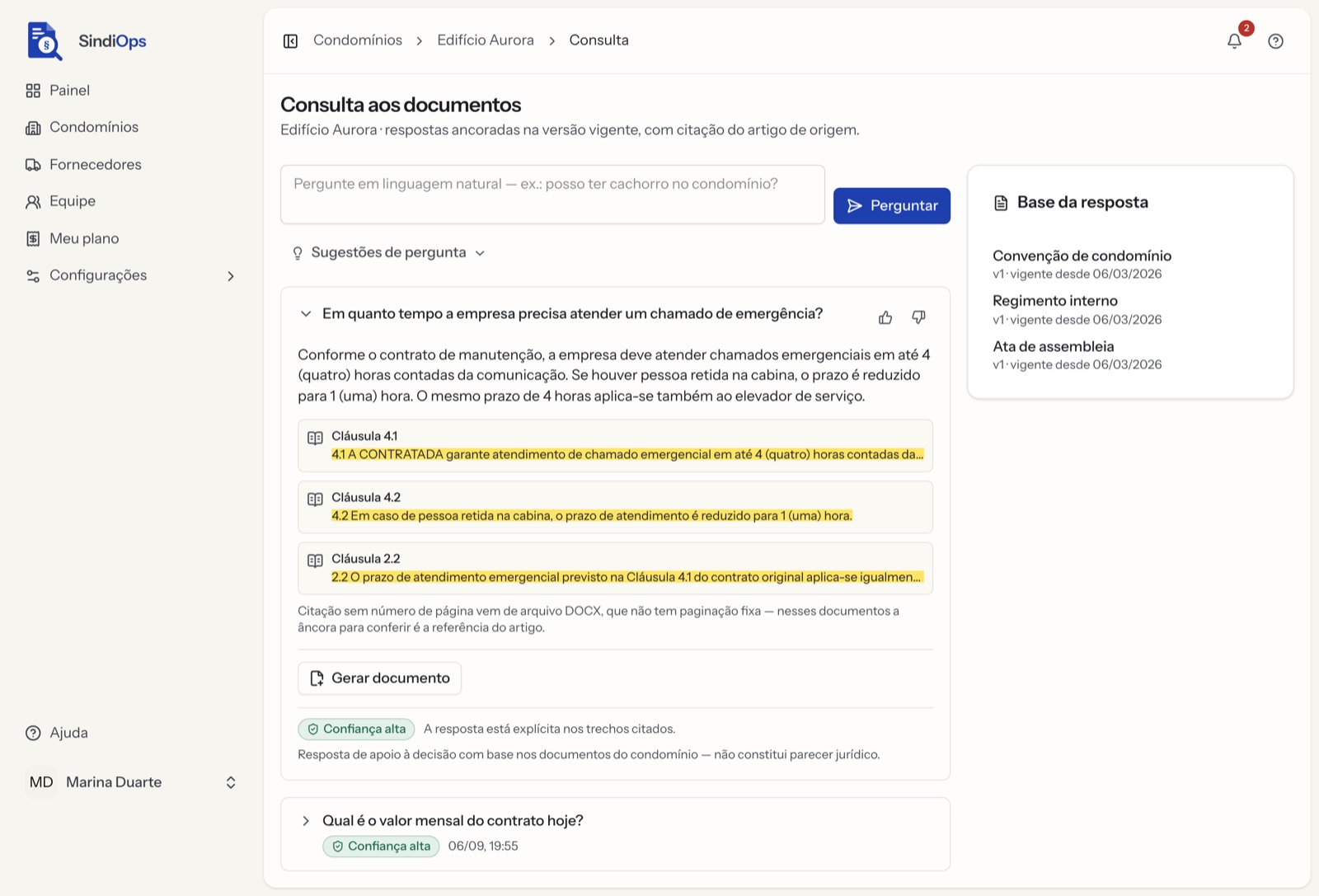The width and height of the screenshot is (1319, 896).
Task: Focus the natural language question field
Action: (x=552, y=195)
